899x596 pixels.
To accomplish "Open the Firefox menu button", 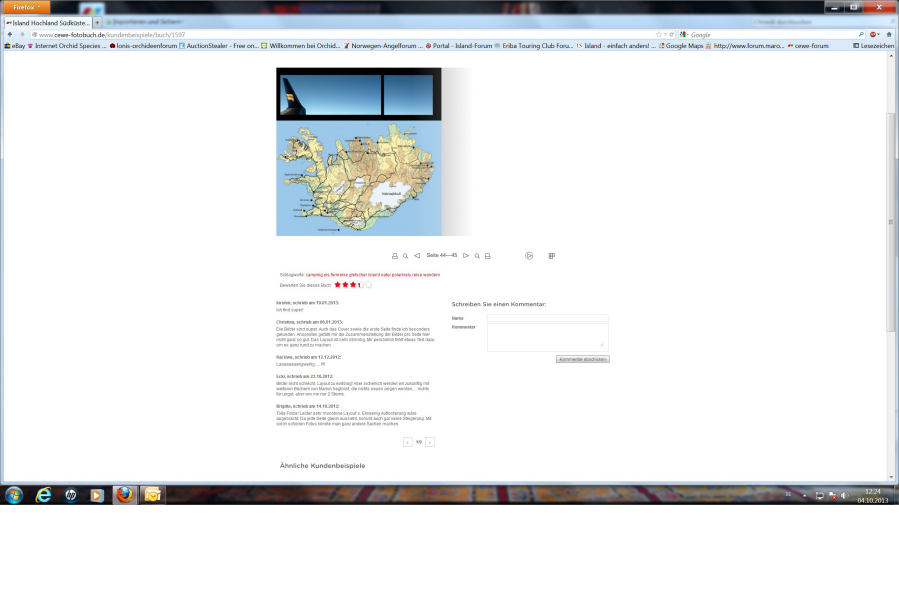I will (26, 7).
